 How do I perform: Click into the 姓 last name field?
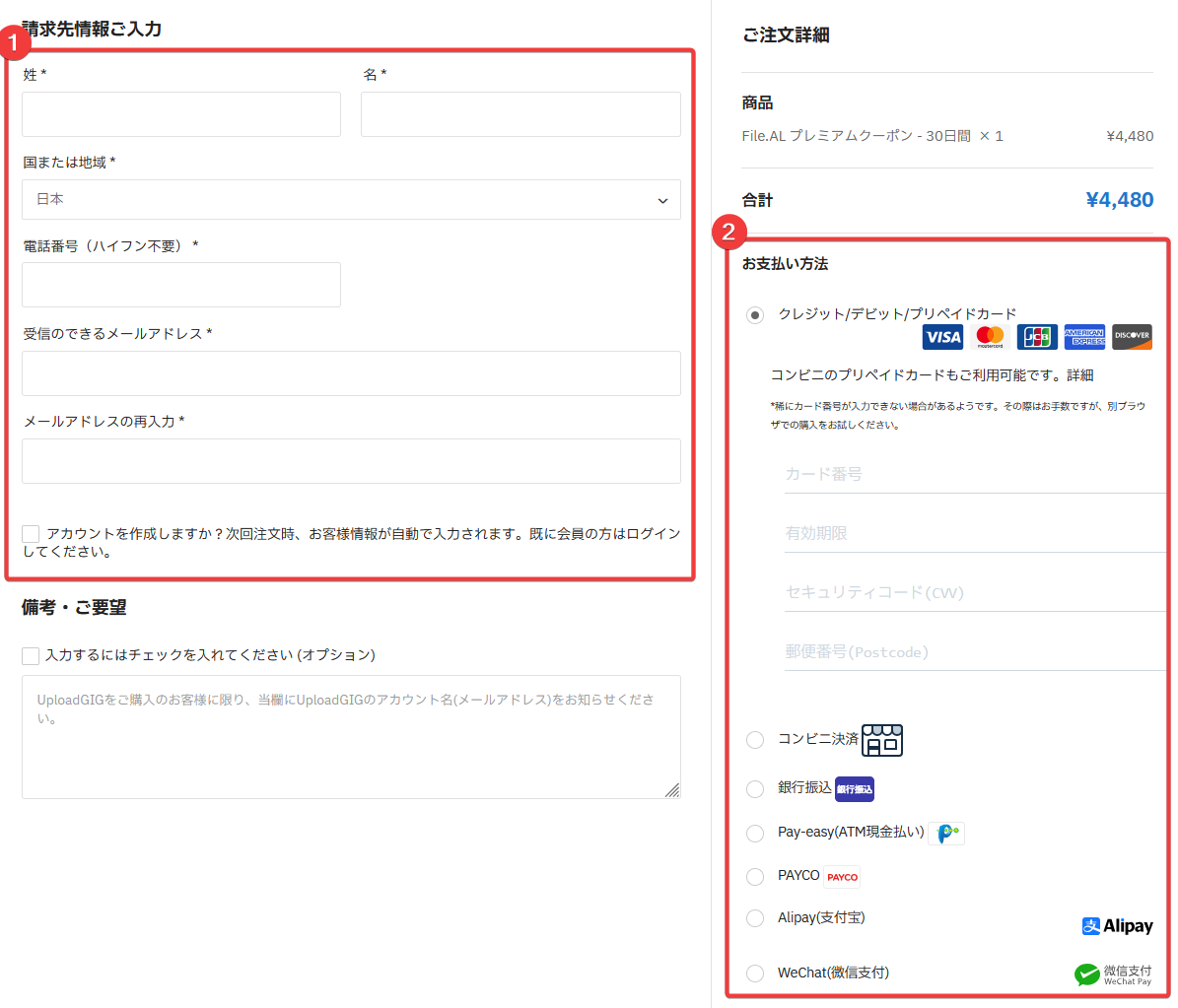pyautogui.click(x=181, y=115)
